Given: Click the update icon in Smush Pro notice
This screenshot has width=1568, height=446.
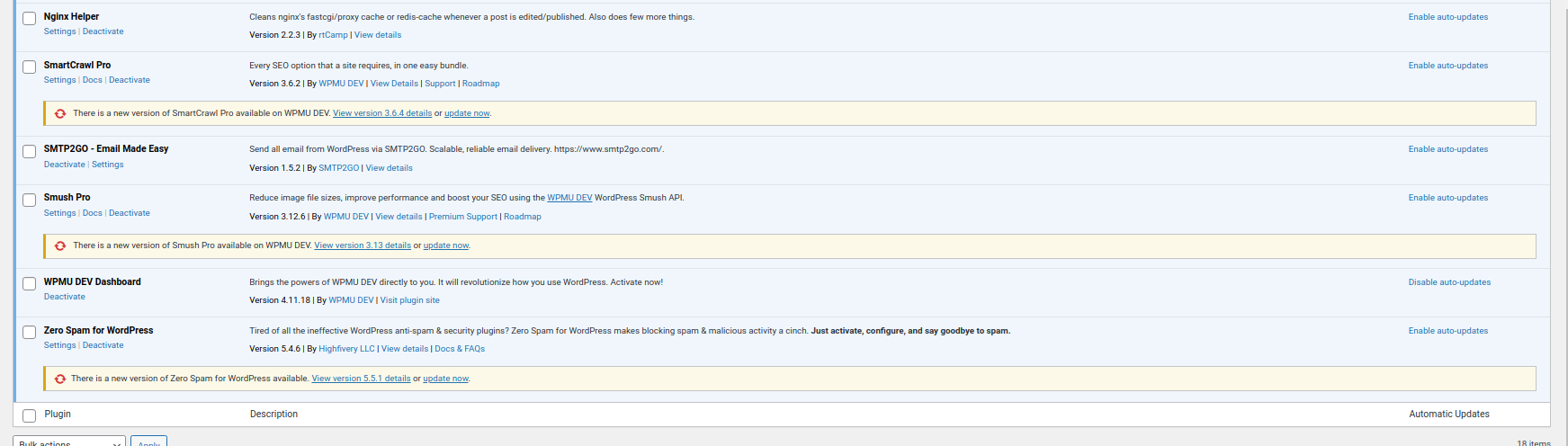Looking at the screenshot, I should tap(60, 245).
